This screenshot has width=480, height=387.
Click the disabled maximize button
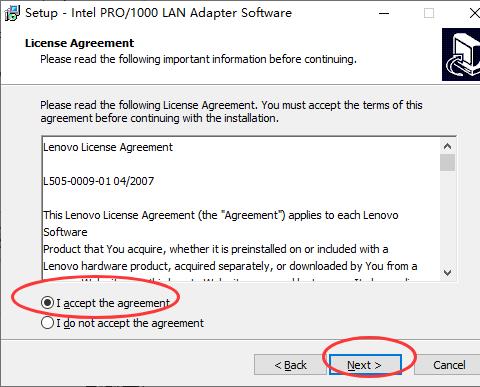pos(429,13)
